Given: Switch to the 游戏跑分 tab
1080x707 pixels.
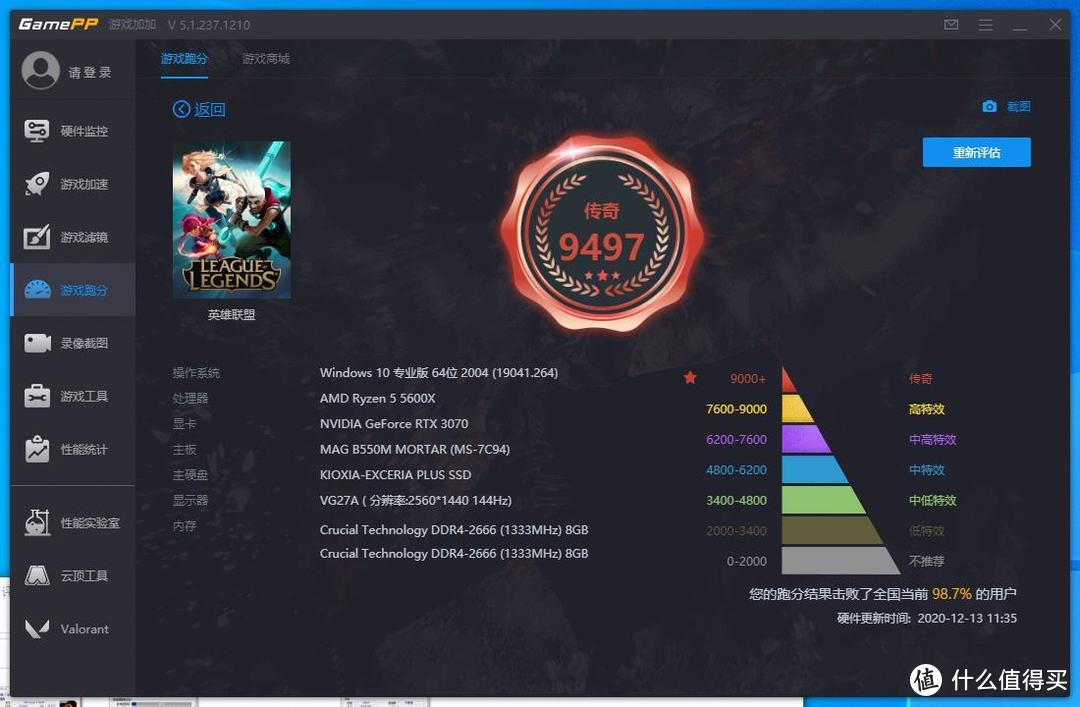Looking at the screenshot, I should [x=184, y=59].
